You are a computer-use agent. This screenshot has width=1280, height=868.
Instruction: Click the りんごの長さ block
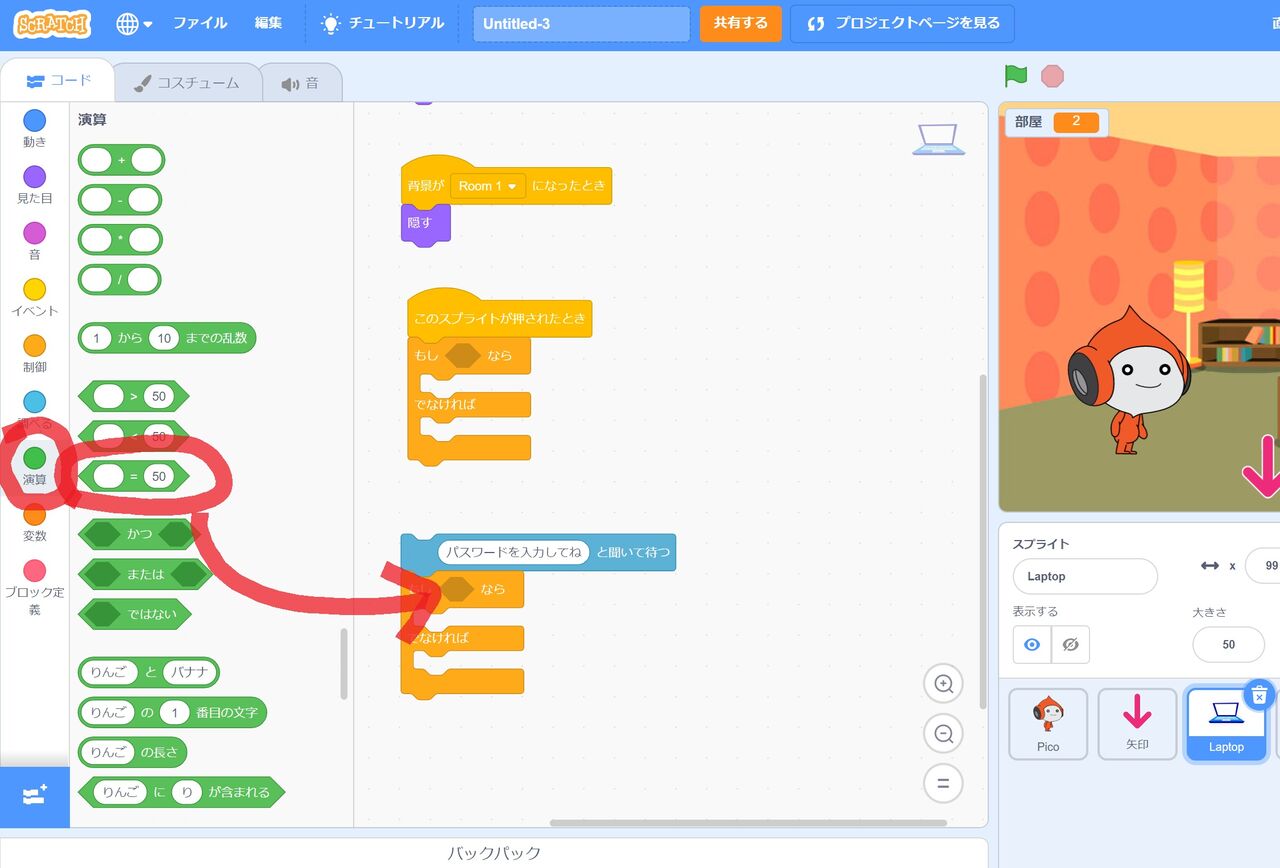click(133, 752)
